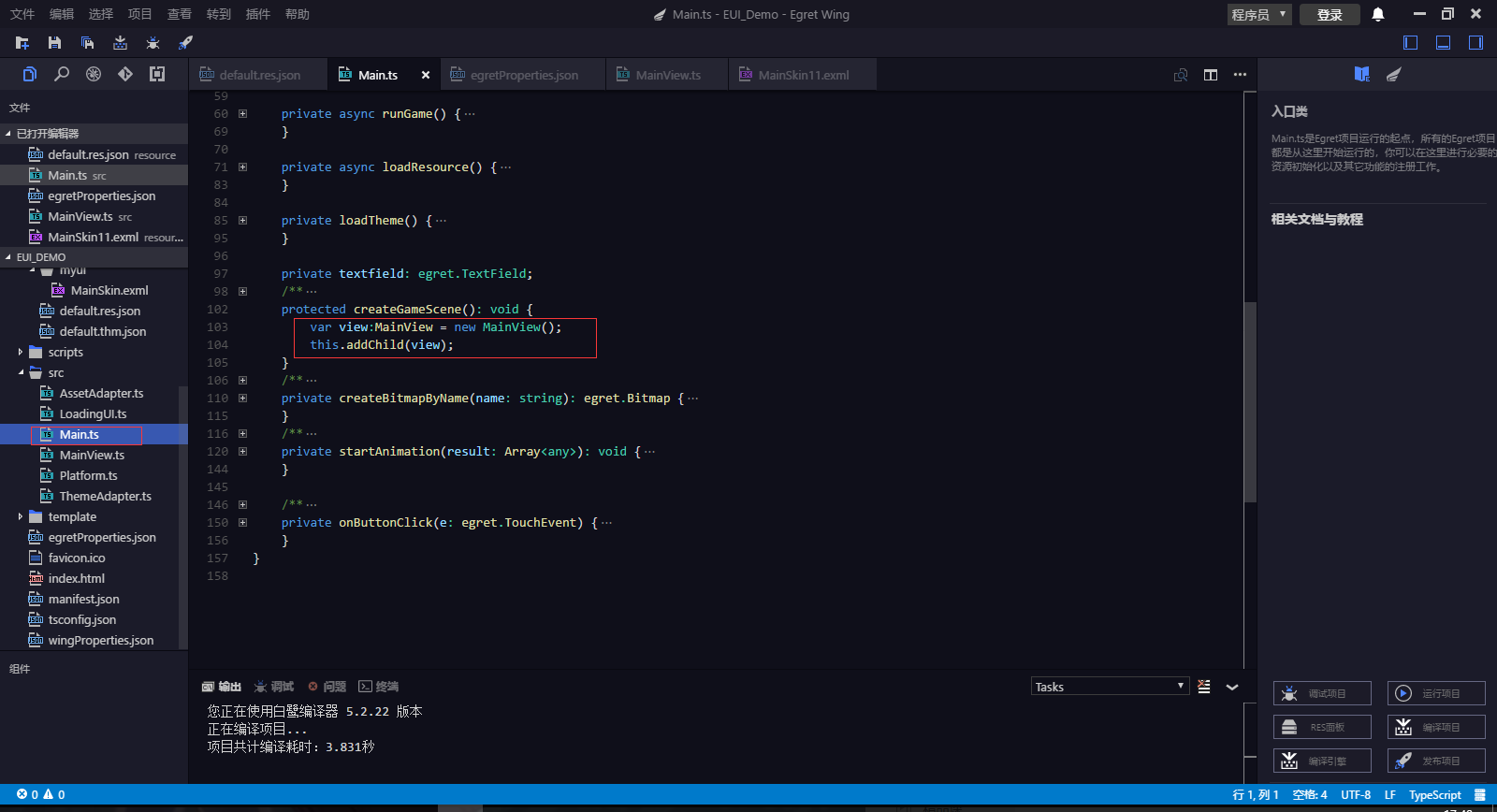This screenshot has height=812, width=1497.
Task: Click TypeScript language mode in status bar
Action: click(x=1434, y=795)
